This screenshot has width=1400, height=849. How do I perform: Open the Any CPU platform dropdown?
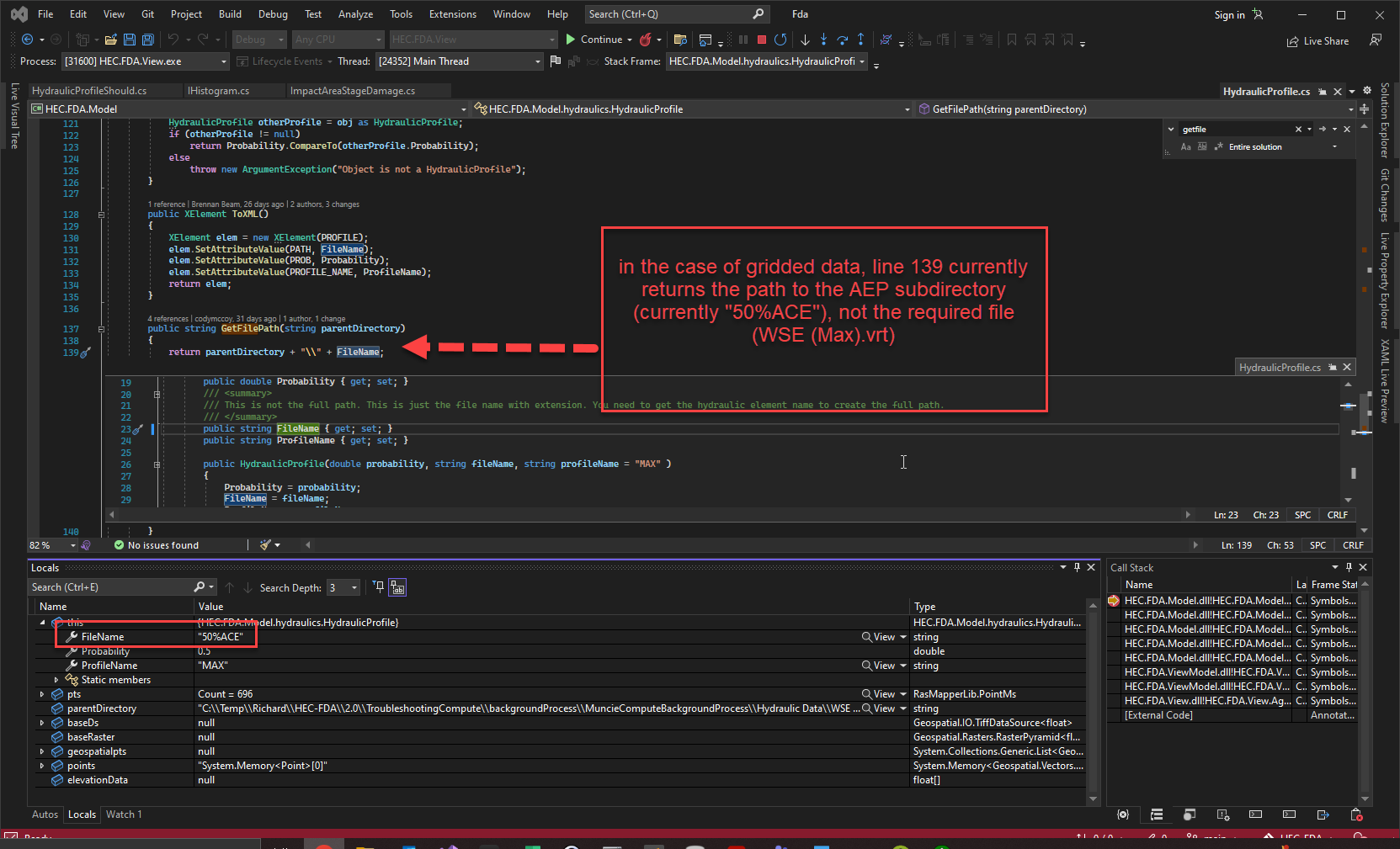[378, 39]
